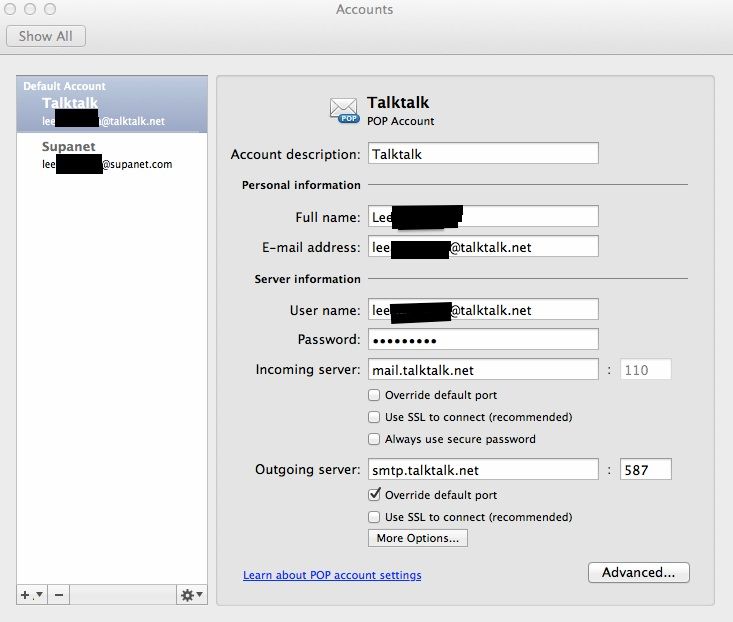Open the Advanced settings dialog
The image size is (733, 622).
coord(638,573)
